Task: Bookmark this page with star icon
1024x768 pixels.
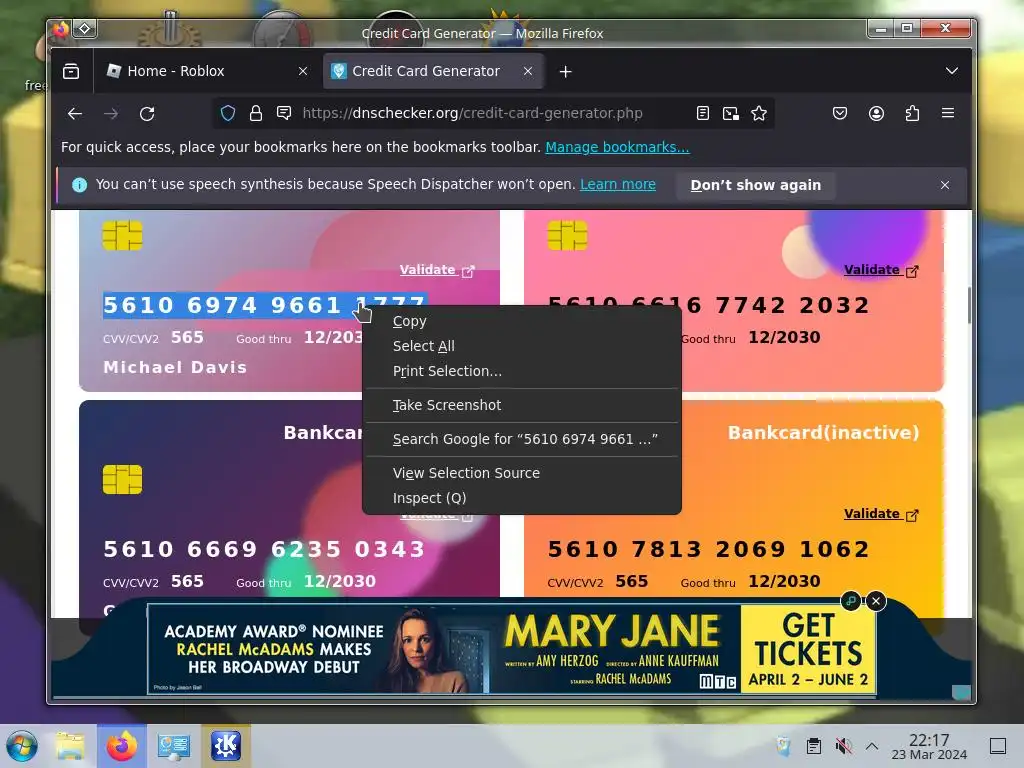Action: (x=759, y=114)
